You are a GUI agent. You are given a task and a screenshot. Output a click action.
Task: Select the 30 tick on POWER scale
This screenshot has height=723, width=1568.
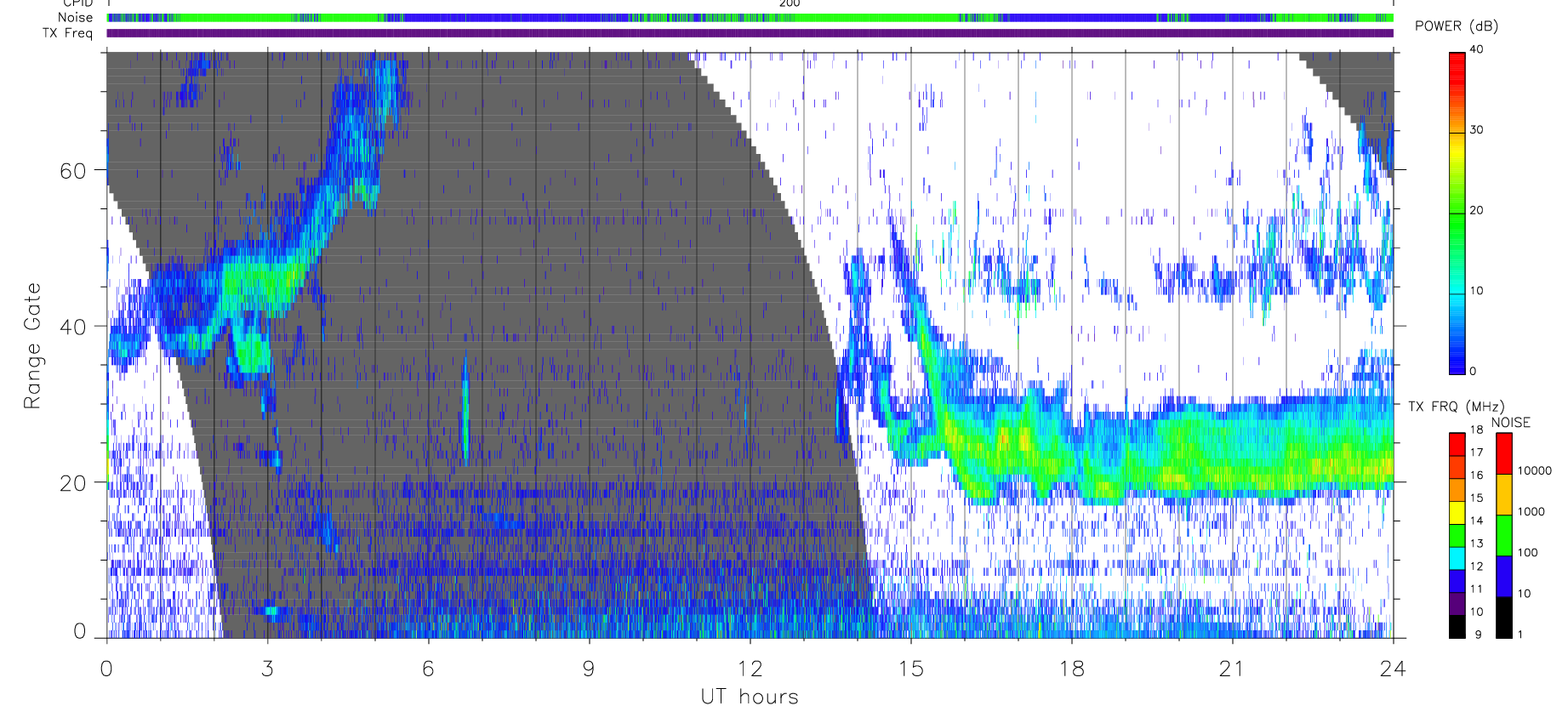pyautogui.click(x=1476, y=130)
